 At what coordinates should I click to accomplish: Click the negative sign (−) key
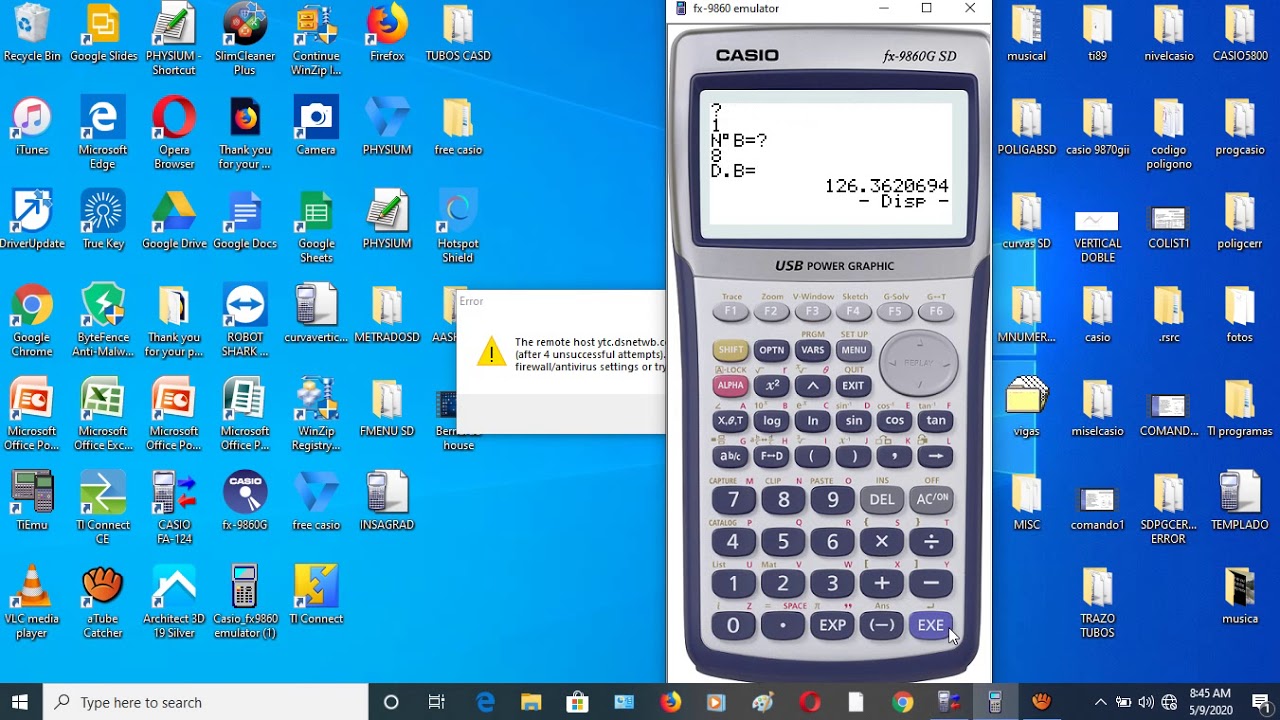pos(882,625)
